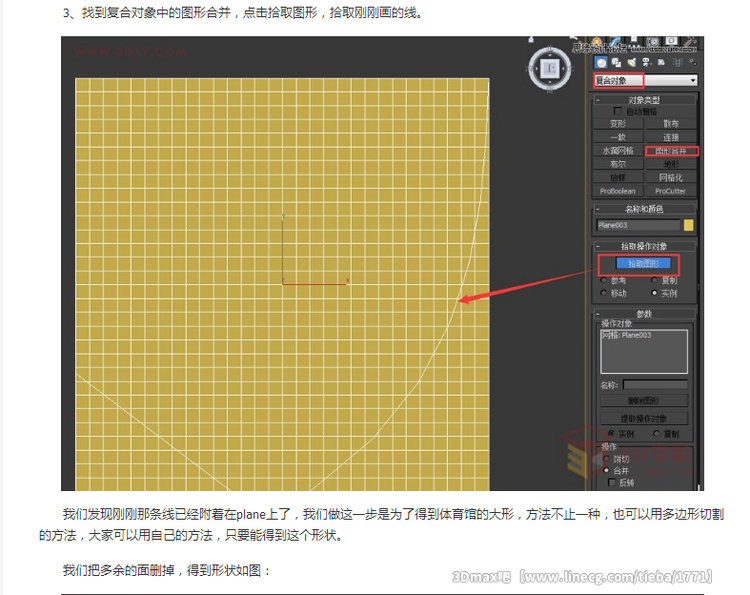The width and height of the screenshot is (750, 595).
Task: Click the 放样 button
Action: tap(618, 177)
